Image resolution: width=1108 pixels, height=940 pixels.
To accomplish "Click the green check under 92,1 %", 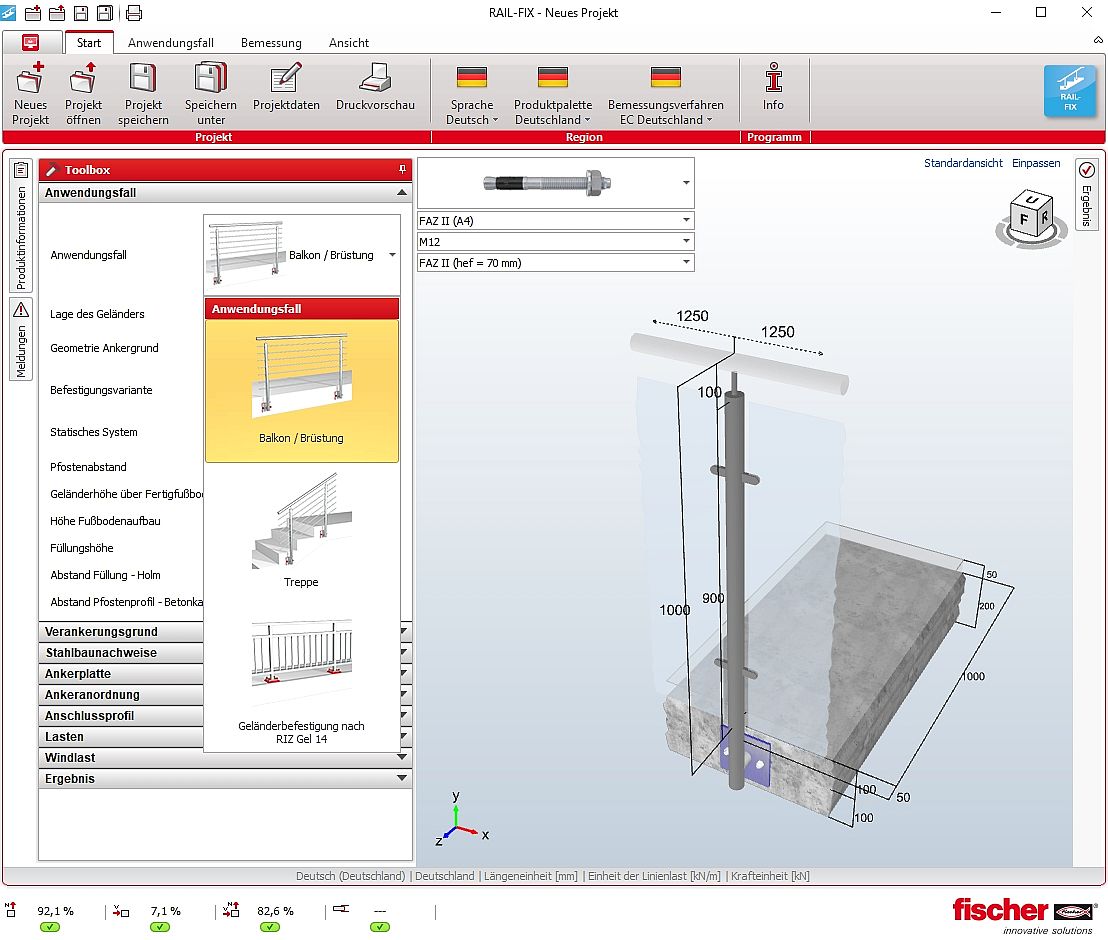I will (49, 927).
